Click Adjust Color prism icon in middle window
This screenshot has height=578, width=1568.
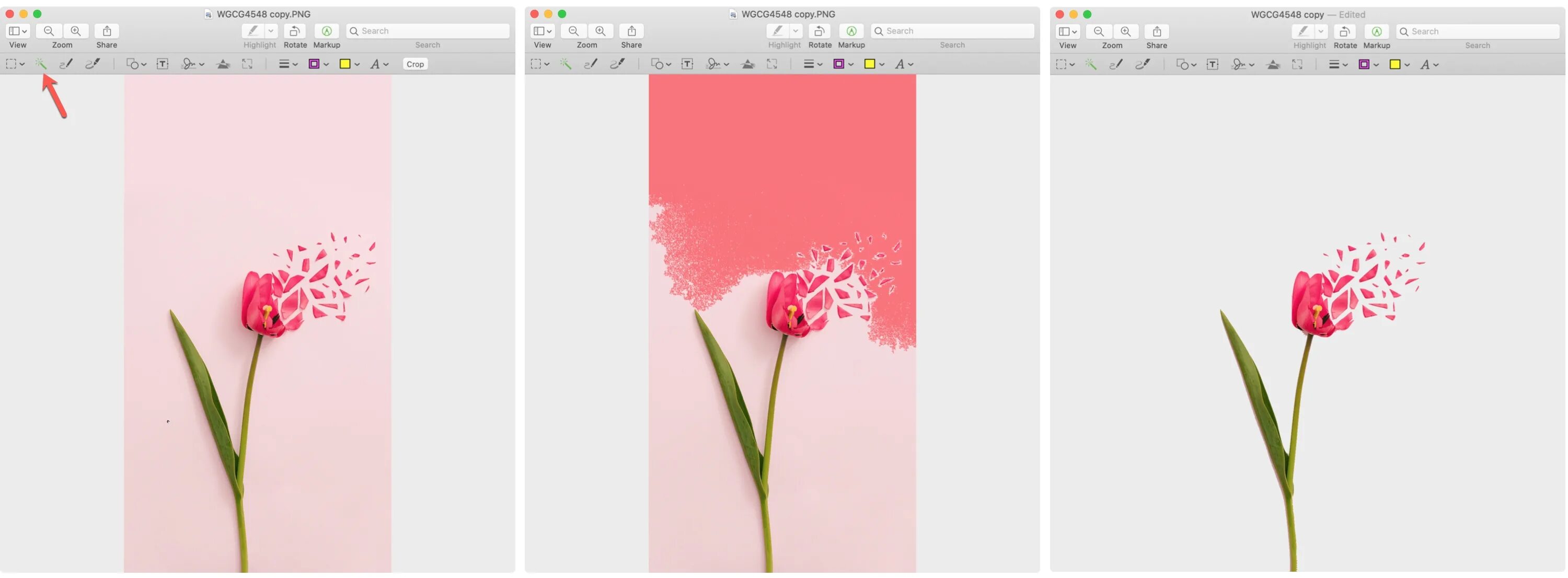click(x=748, y=64)
